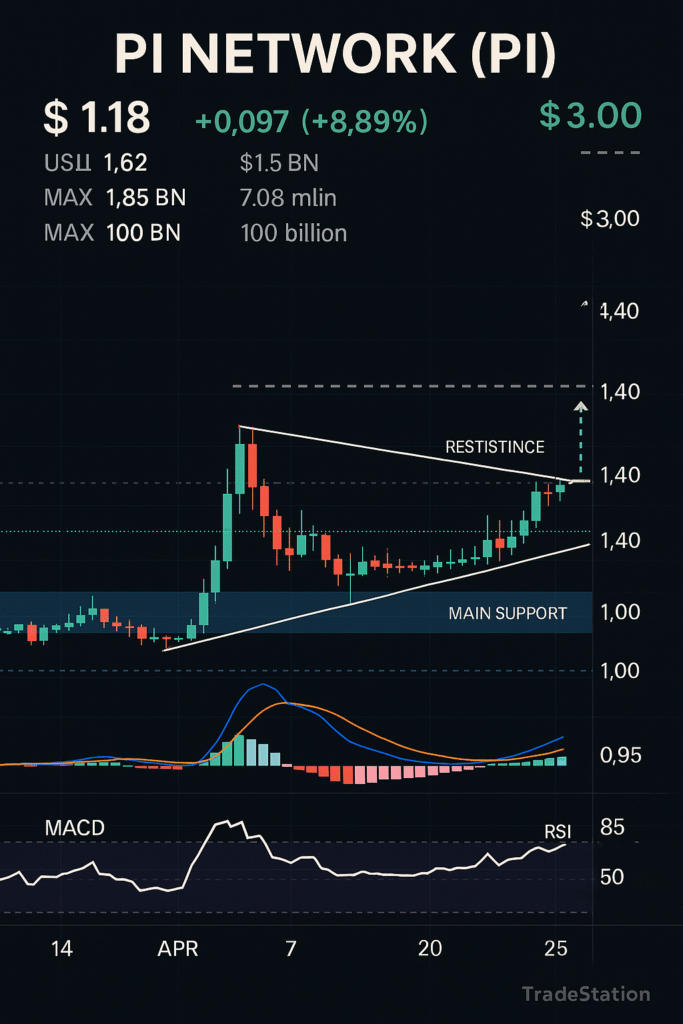
Task: Select the current price $ 1.18
Action: point(97,118)
